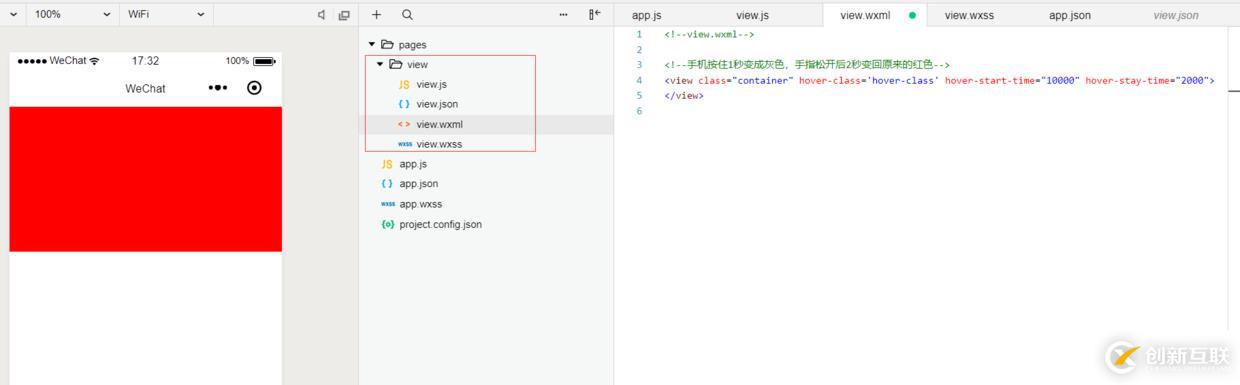Image resolution: width=1240 pixels, height=385 pixels.
Task: Click the simulator battery icon
Action: pos(264,61)
